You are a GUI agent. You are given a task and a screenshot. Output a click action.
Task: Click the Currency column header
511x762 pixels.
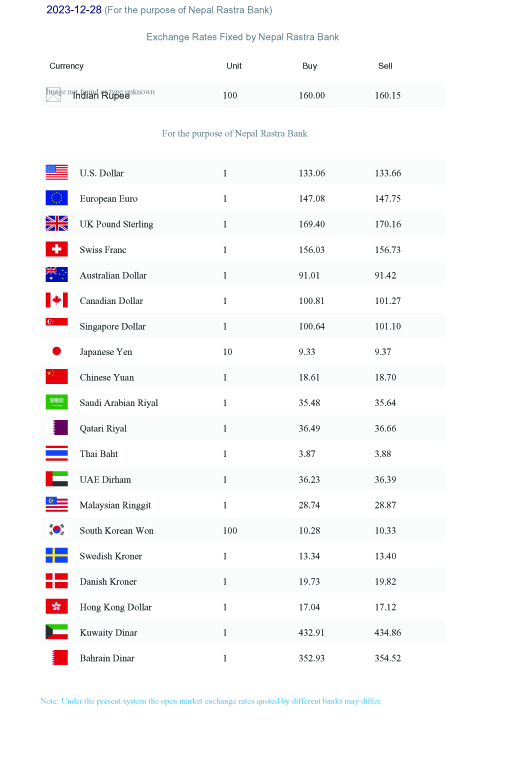pos(67,66)
